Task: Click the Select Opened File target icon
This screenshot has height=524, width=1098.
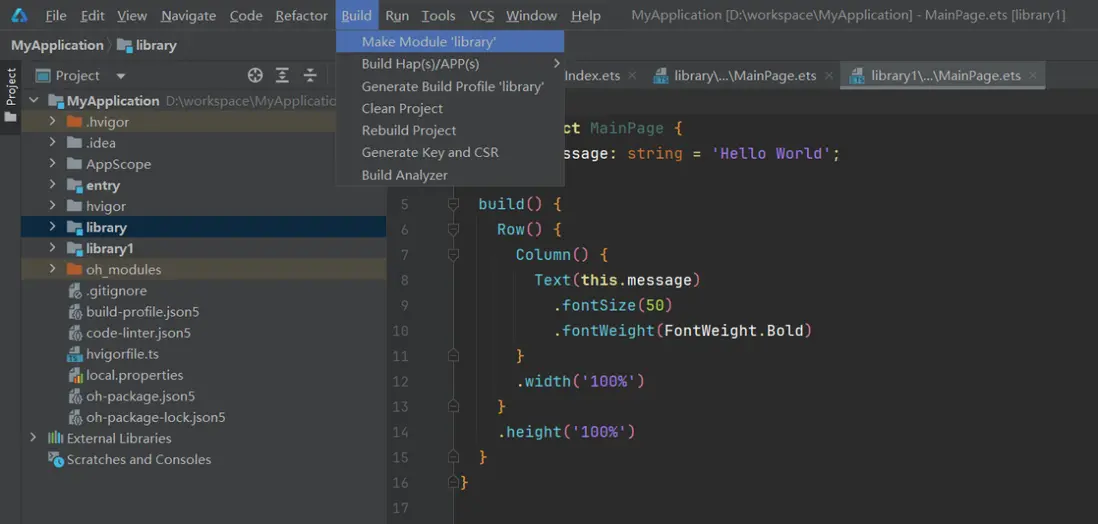Action: click(x=255, y=75)
